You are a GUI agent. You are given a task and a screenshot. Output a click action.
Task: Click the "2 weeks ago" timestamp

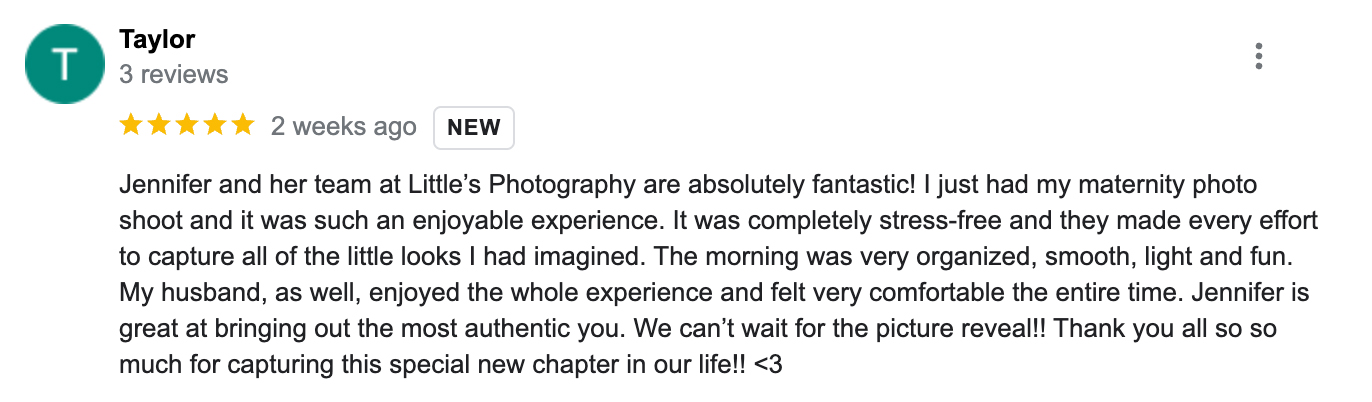[x=344, y=127]
